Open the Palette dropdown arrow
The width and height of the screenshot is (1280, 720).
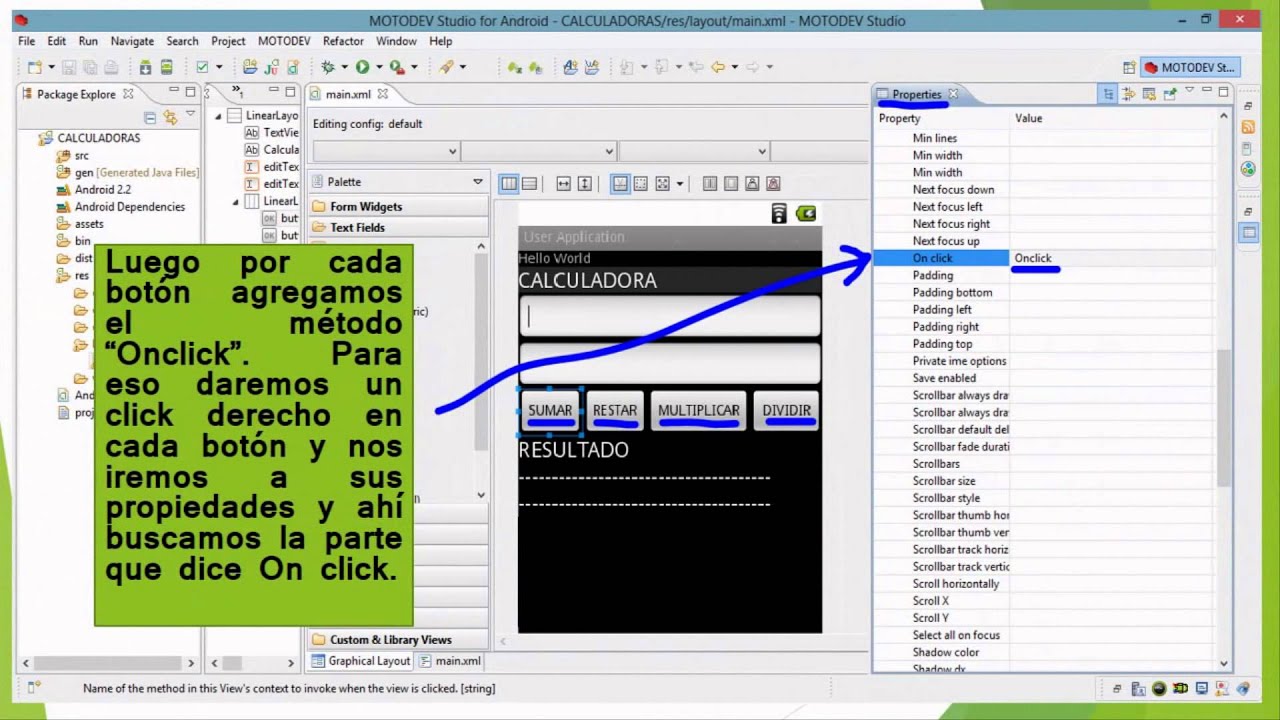(x=478, y=182)
